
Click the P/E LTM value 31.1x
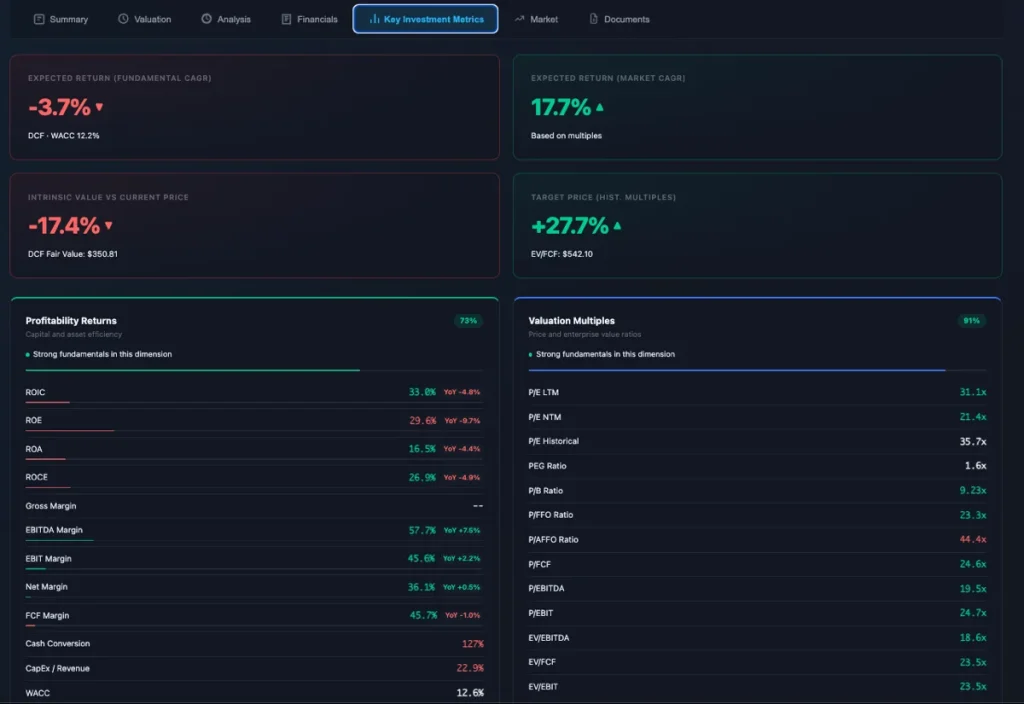(973, 392)
